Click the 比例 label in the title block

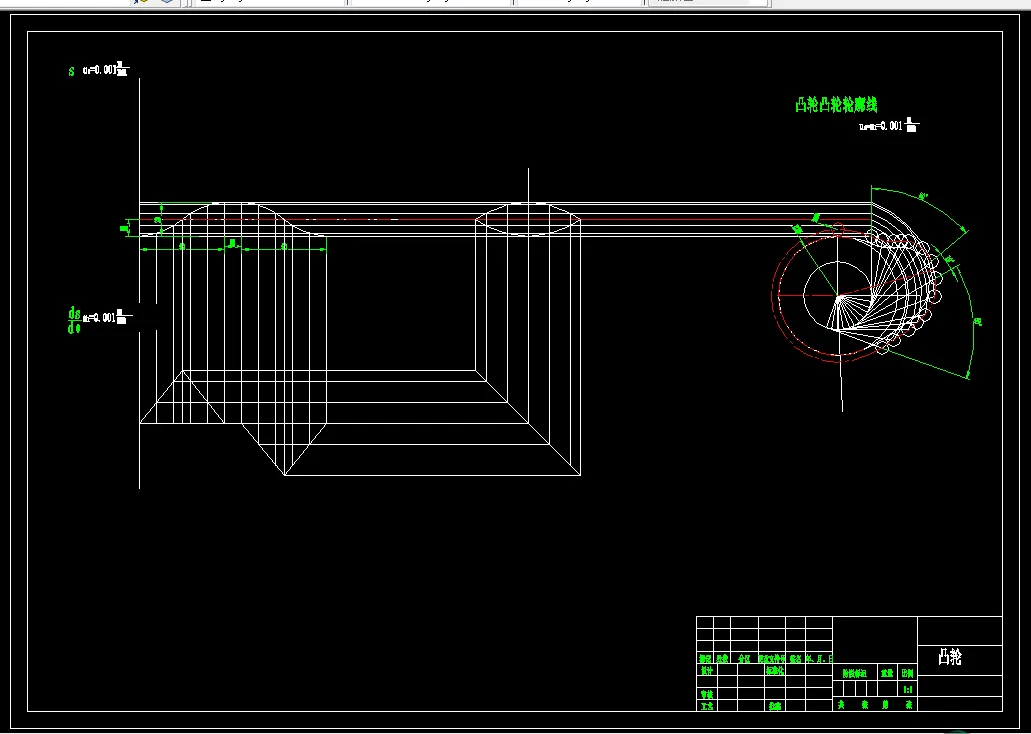click(x=907, y=673)
